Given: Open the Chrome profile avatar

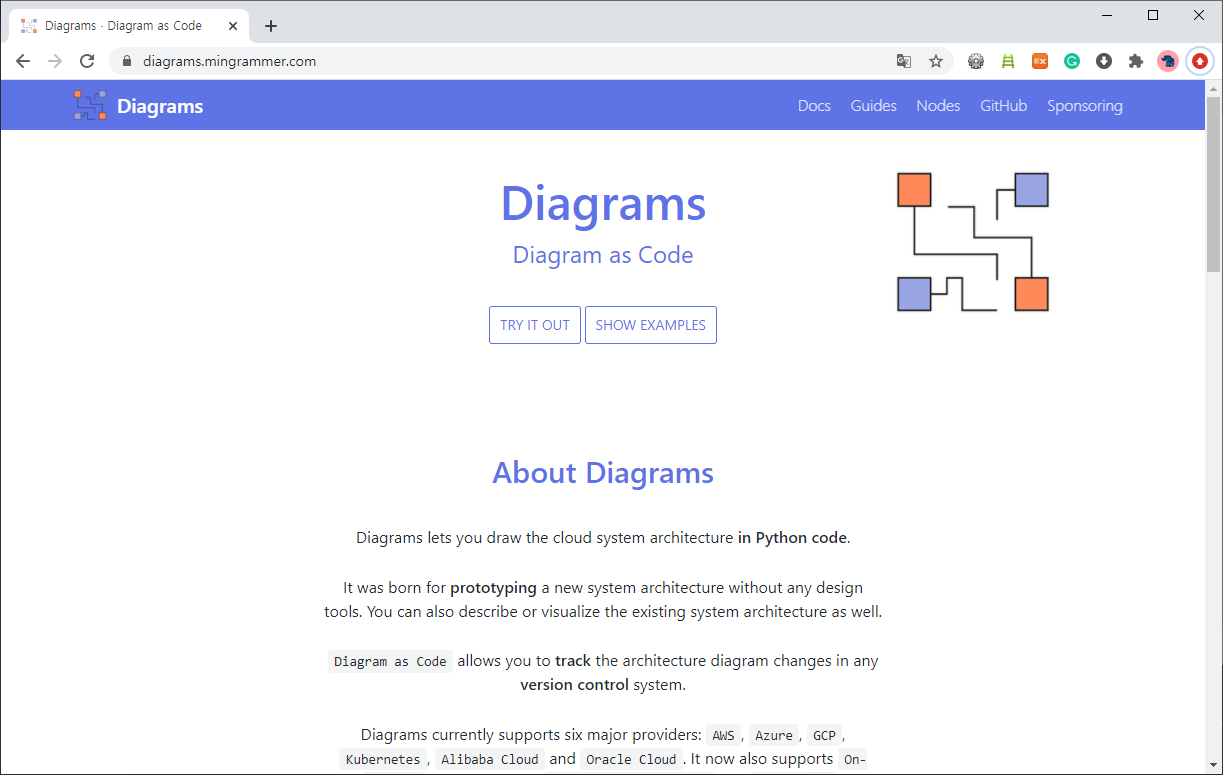Looking at the screenshot, I should [x=1168, y=61].
